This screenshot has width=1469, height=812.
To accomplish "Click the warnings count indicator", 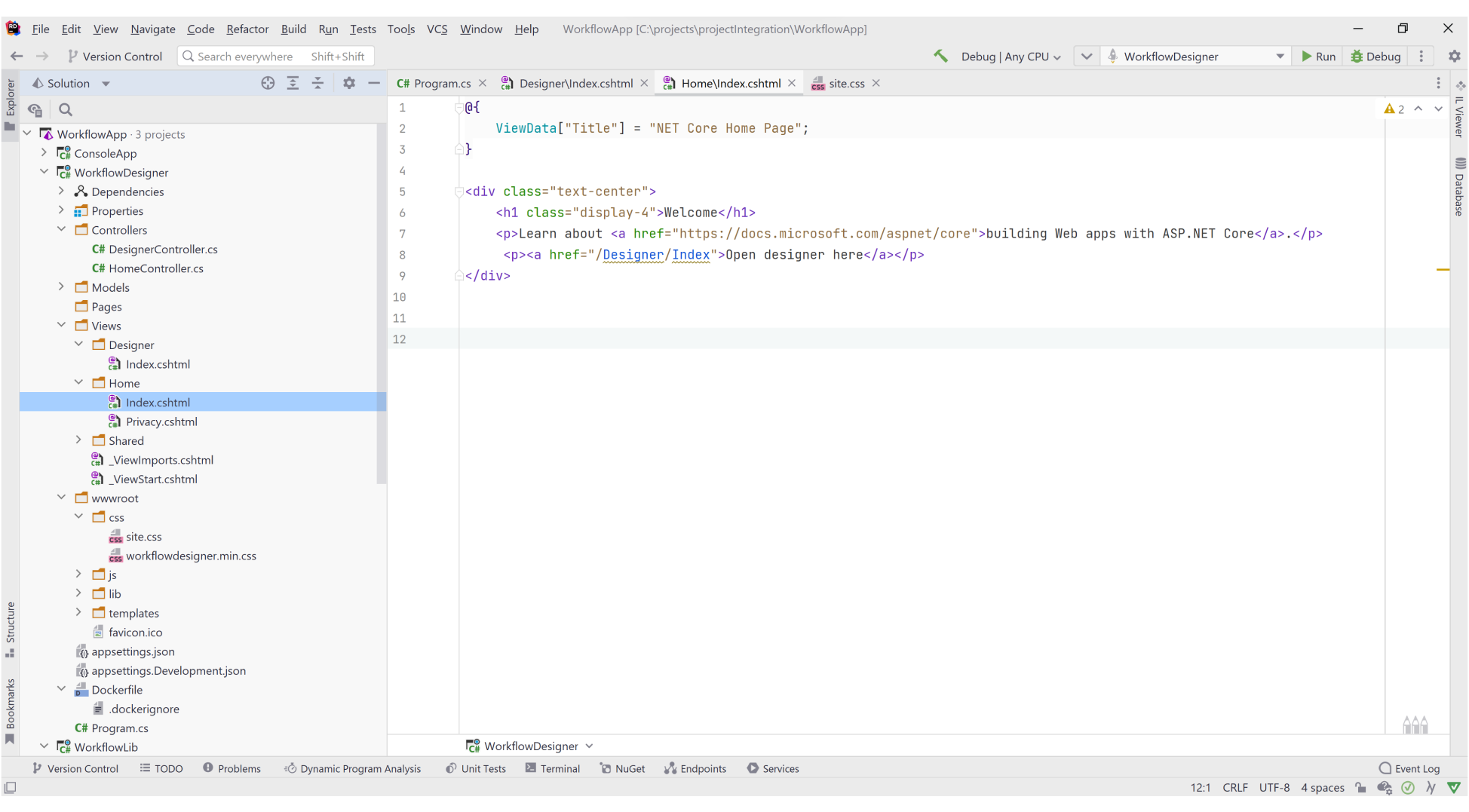I will [1394, 109].
